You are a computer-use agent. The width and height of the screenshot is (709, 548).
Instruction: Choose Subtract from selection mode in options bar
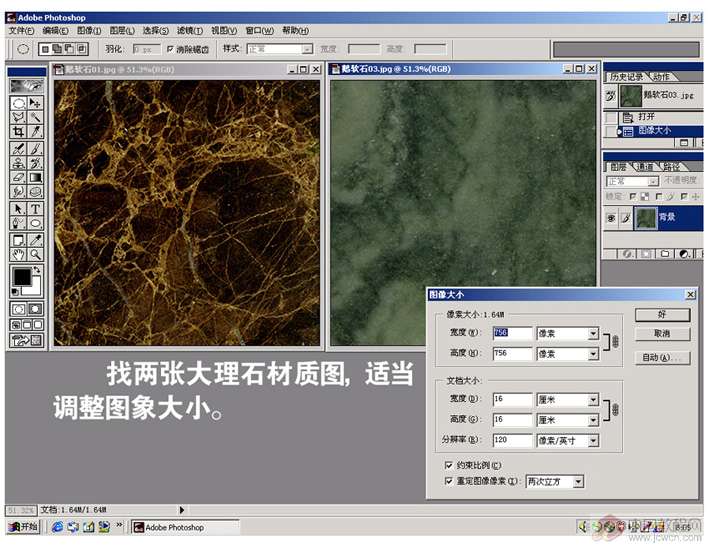tap(69, 49)
